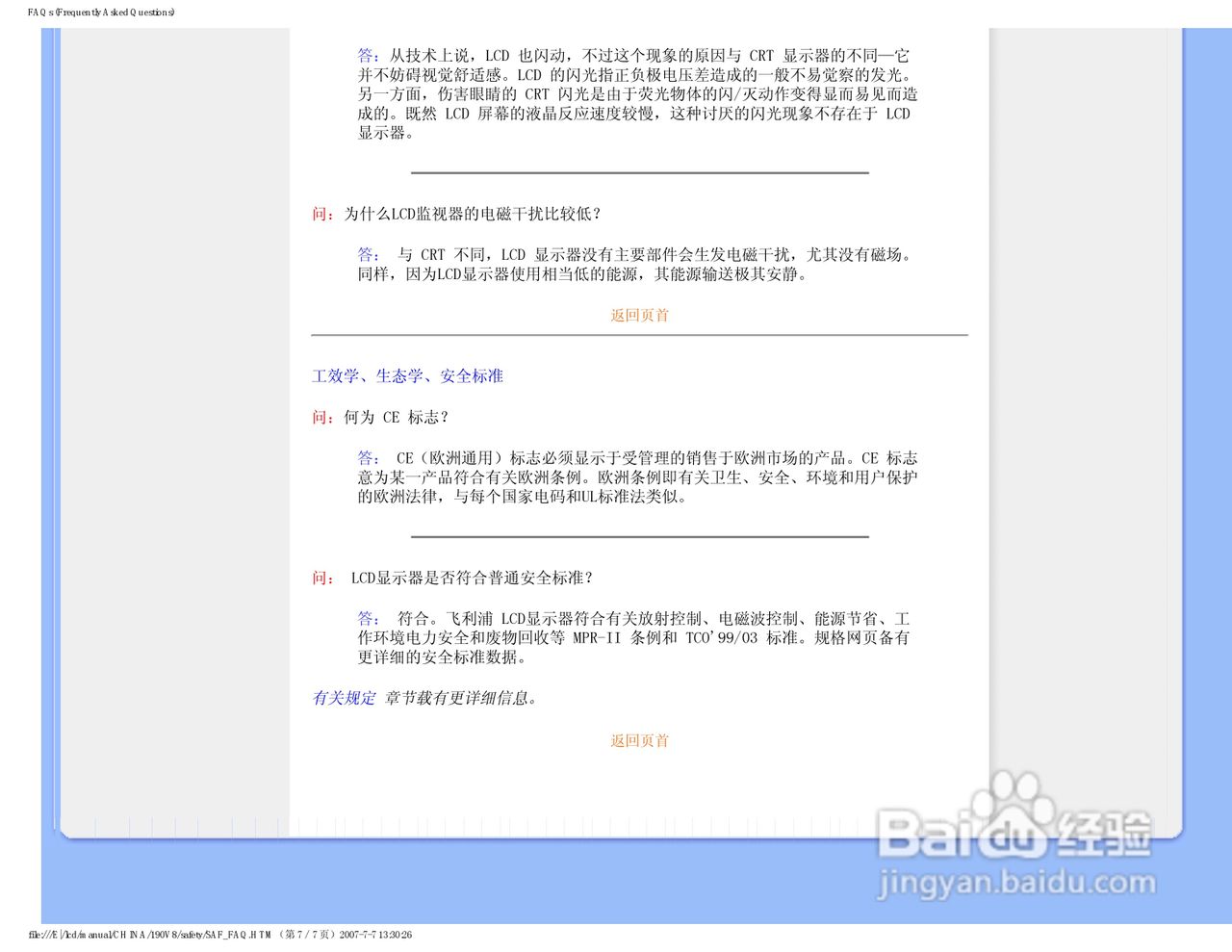Click the upper 返回页首 return link

[638, 315]
